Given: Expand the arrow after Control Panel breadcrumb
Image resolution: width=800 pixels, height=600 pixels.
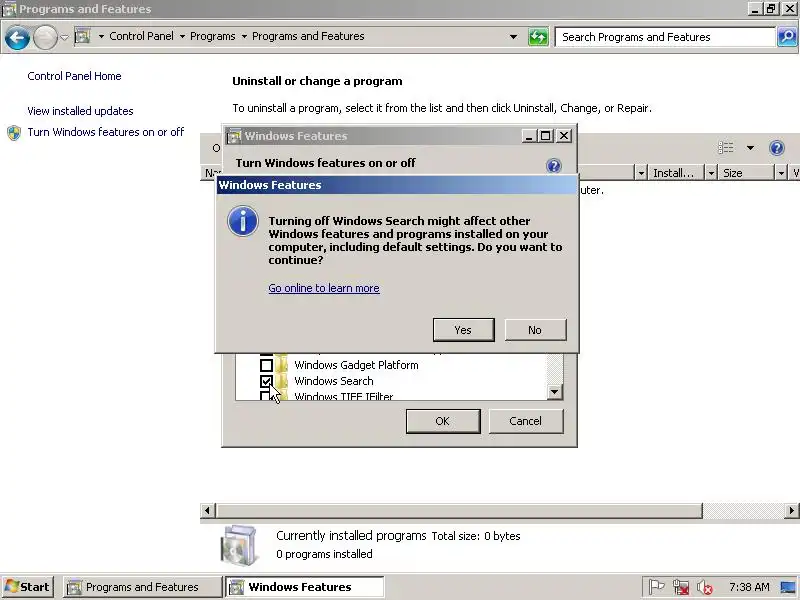Looking at the screenshot, I should tap(182, 37).
